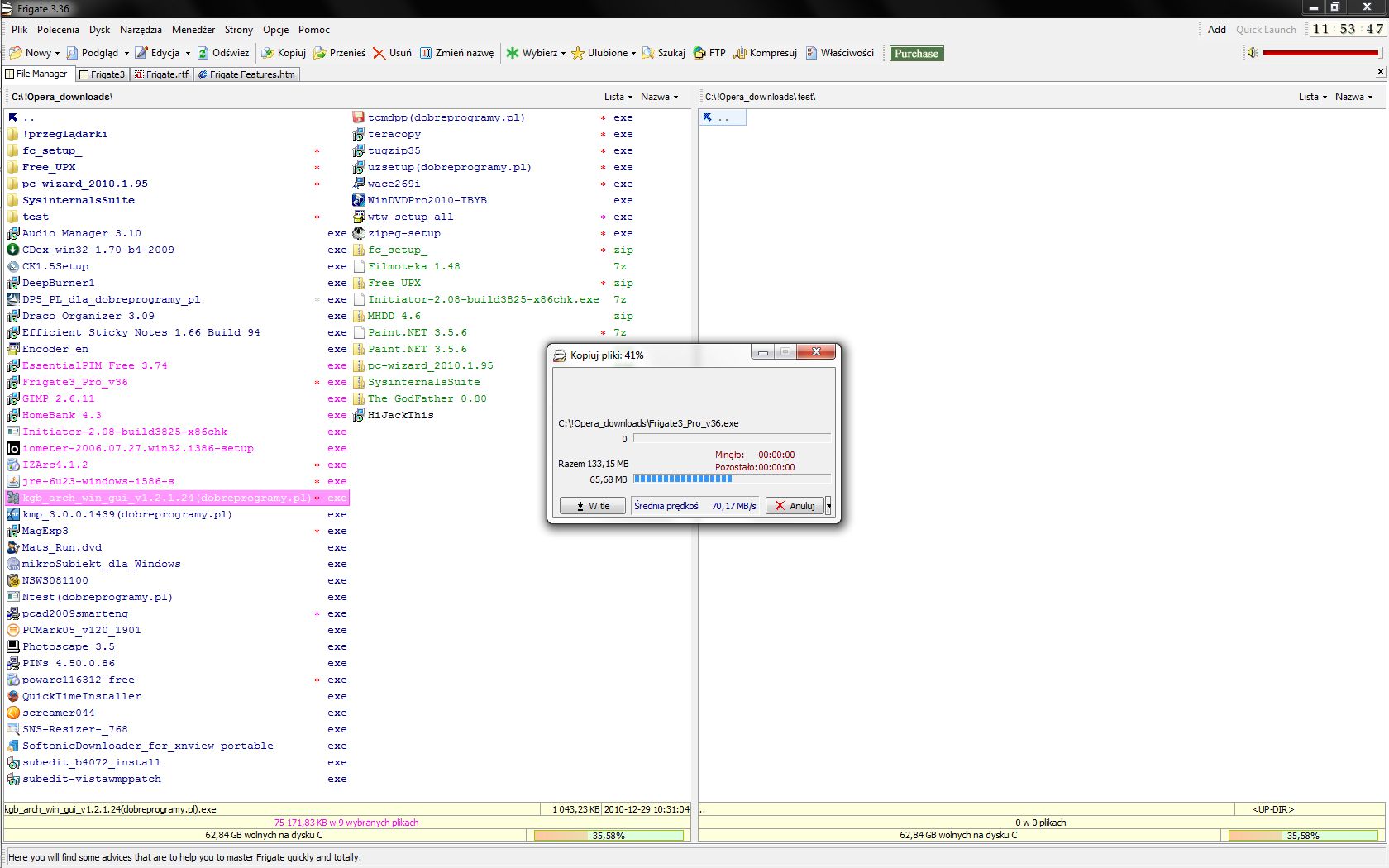Switch to Frigate3 tab

coord(102,74)
